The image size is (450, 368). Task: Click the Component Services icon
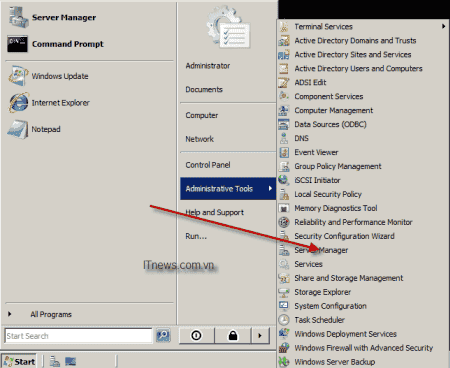tap(284, 96)
